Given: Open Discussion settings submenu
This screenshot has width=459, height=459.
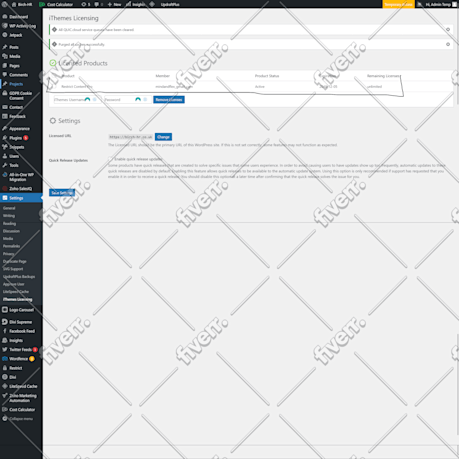Looking at the screenshot, I should tap(11, 231).
